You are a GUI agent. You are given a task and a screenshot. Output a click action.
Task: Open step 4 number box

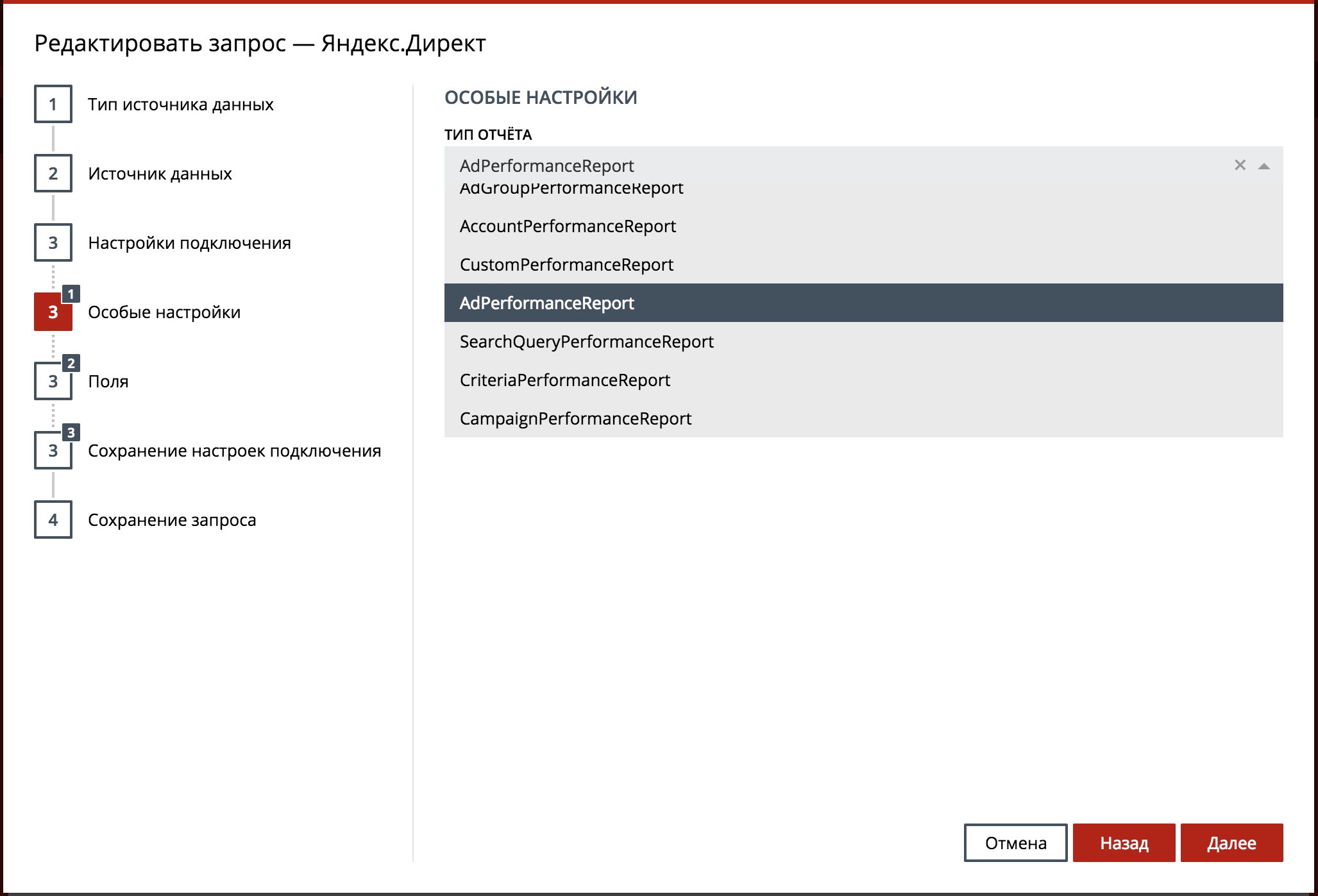[53, 520]
